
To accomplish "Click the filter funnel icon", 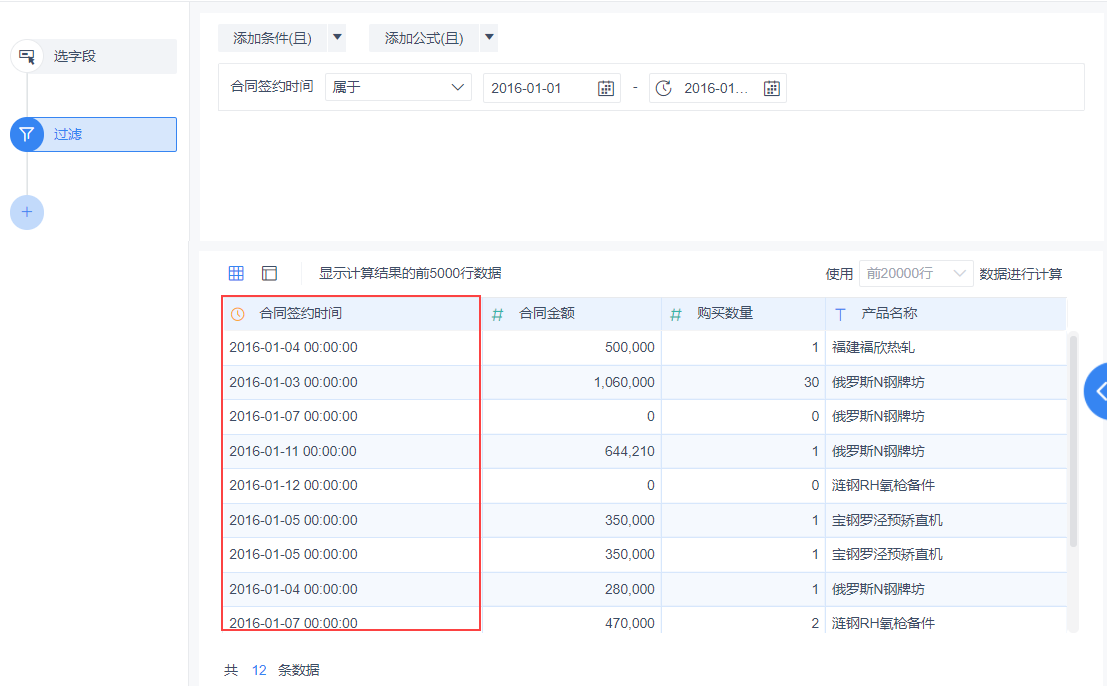I will click(x=27, y=134).
